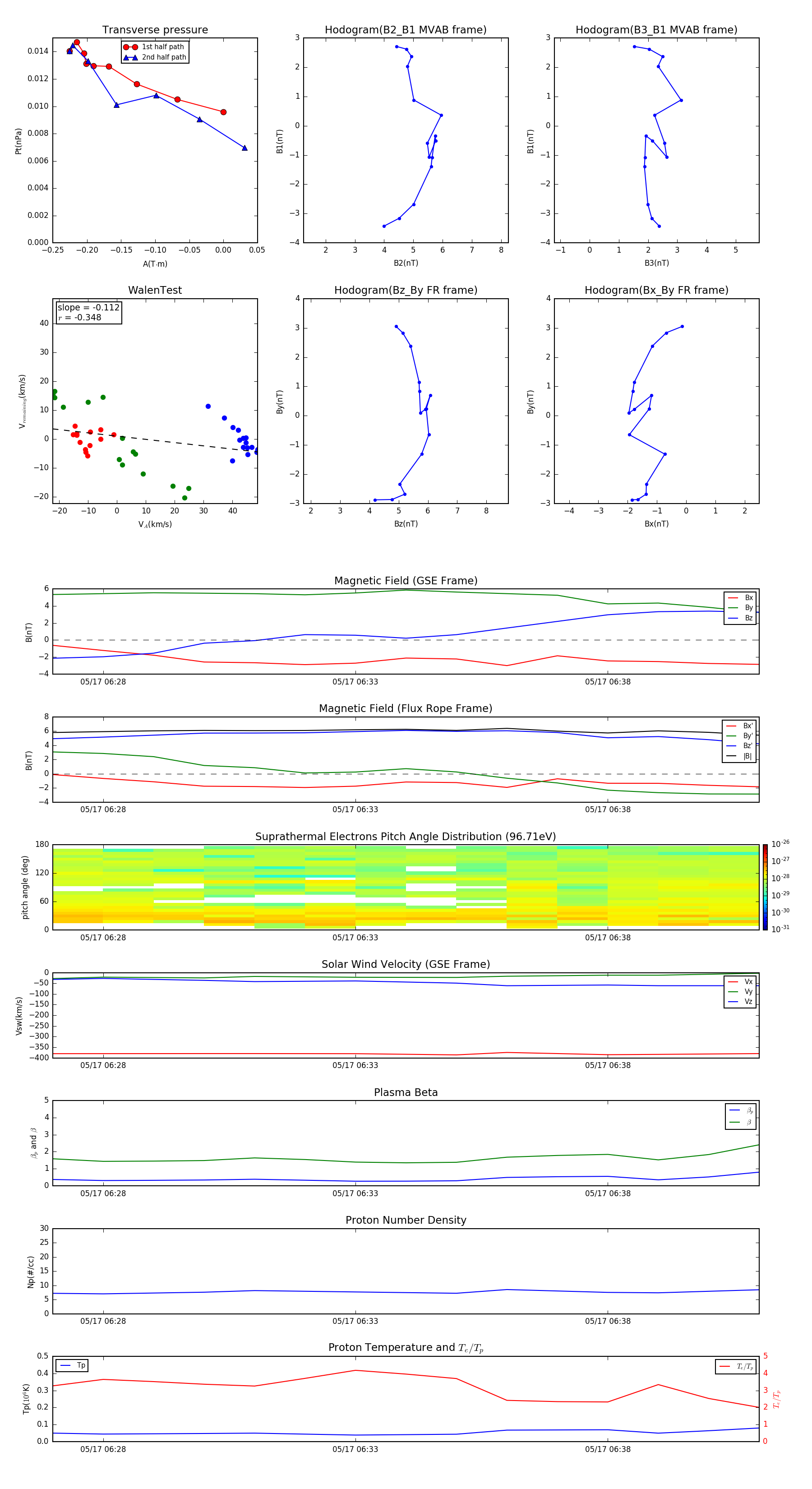Click the 'Hodogram(B2_B1 MVAB frame)' title

(406, 30)
